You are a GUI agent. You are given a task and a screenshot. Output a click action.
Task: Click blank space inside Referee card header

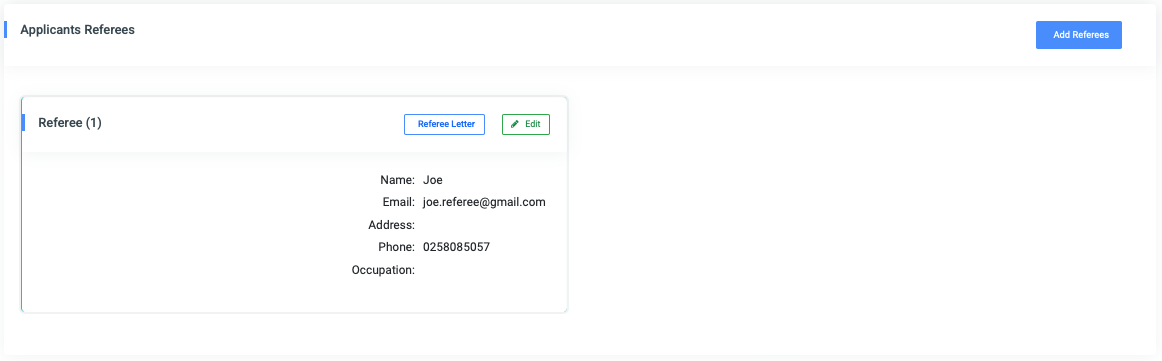[x=252, y=125]
